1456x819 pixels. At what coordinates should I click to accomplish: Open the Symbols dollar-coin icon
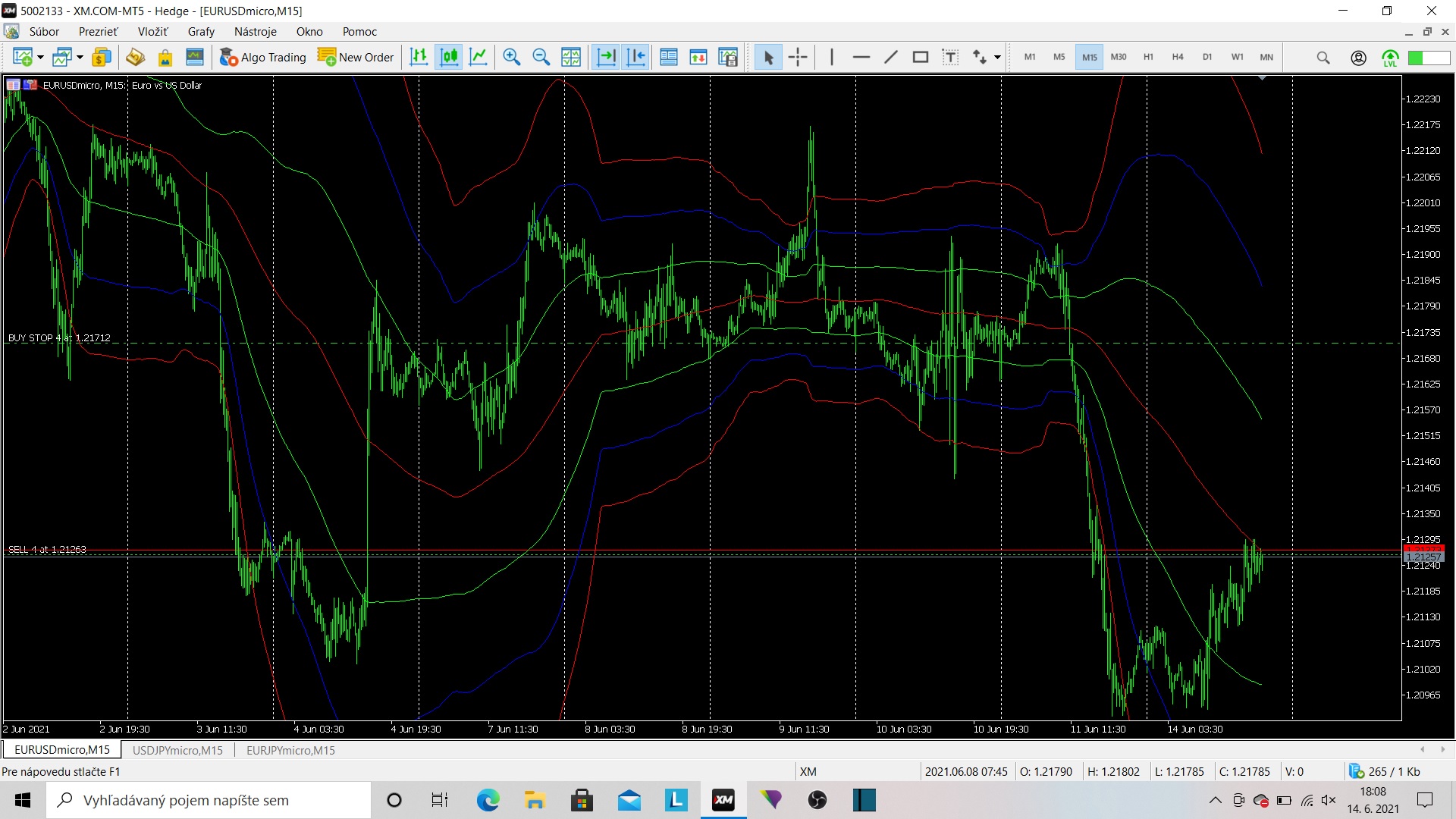pos(101,57)
